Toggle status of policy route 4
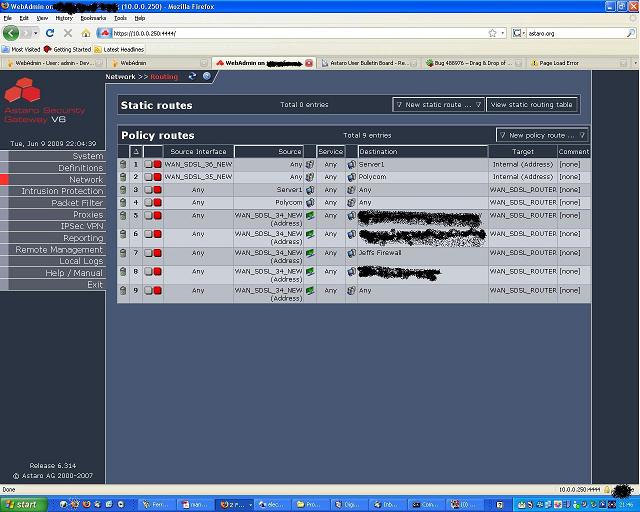This screenshot has width=640, height=512. 153,202
